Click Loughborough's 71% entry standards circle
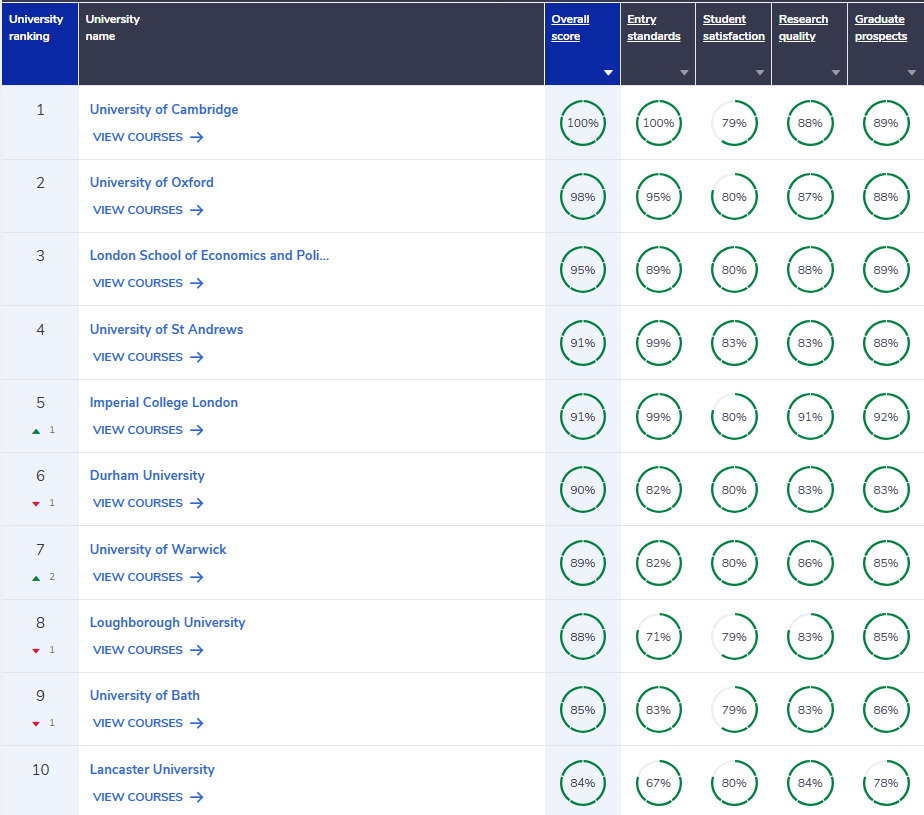 pyautogui.click(x=658, y=637)
